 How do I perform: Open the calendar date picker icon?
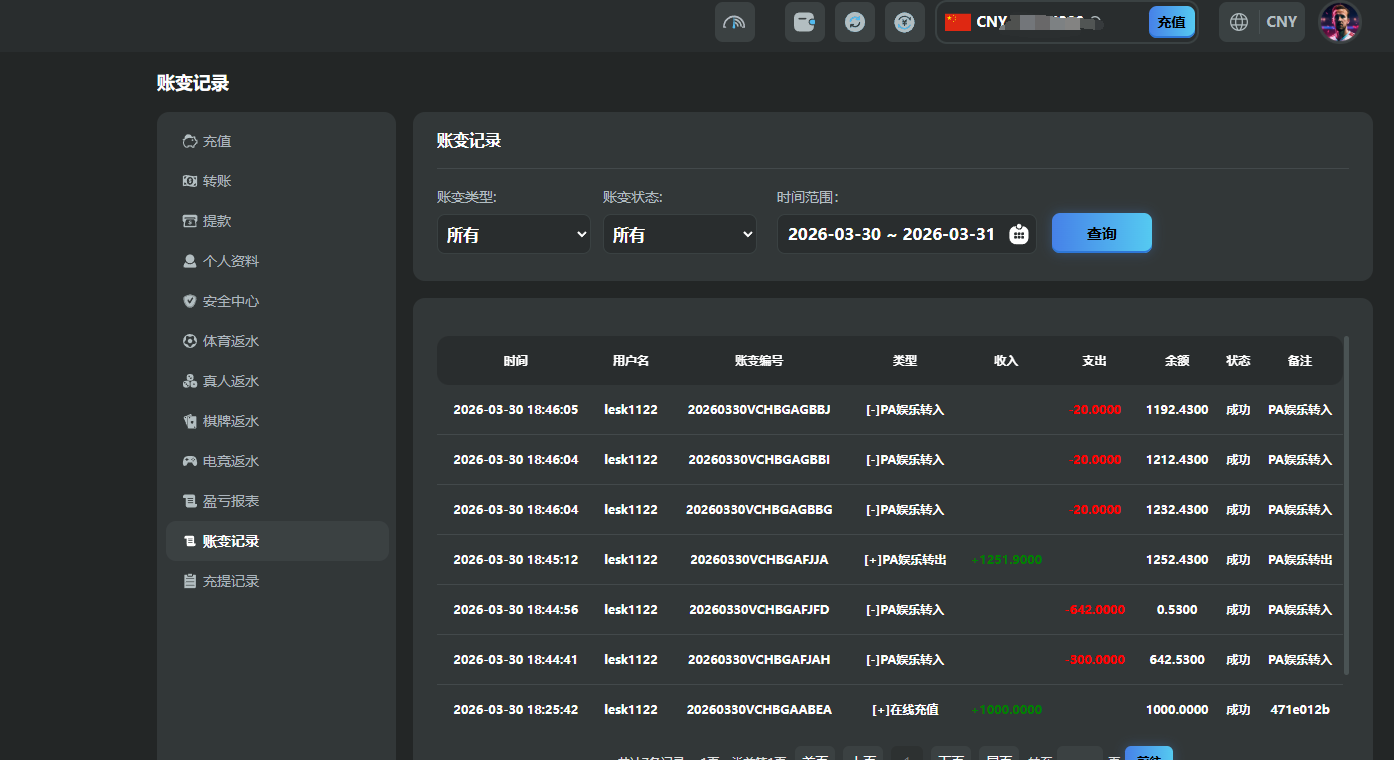tap(1018, 234)
